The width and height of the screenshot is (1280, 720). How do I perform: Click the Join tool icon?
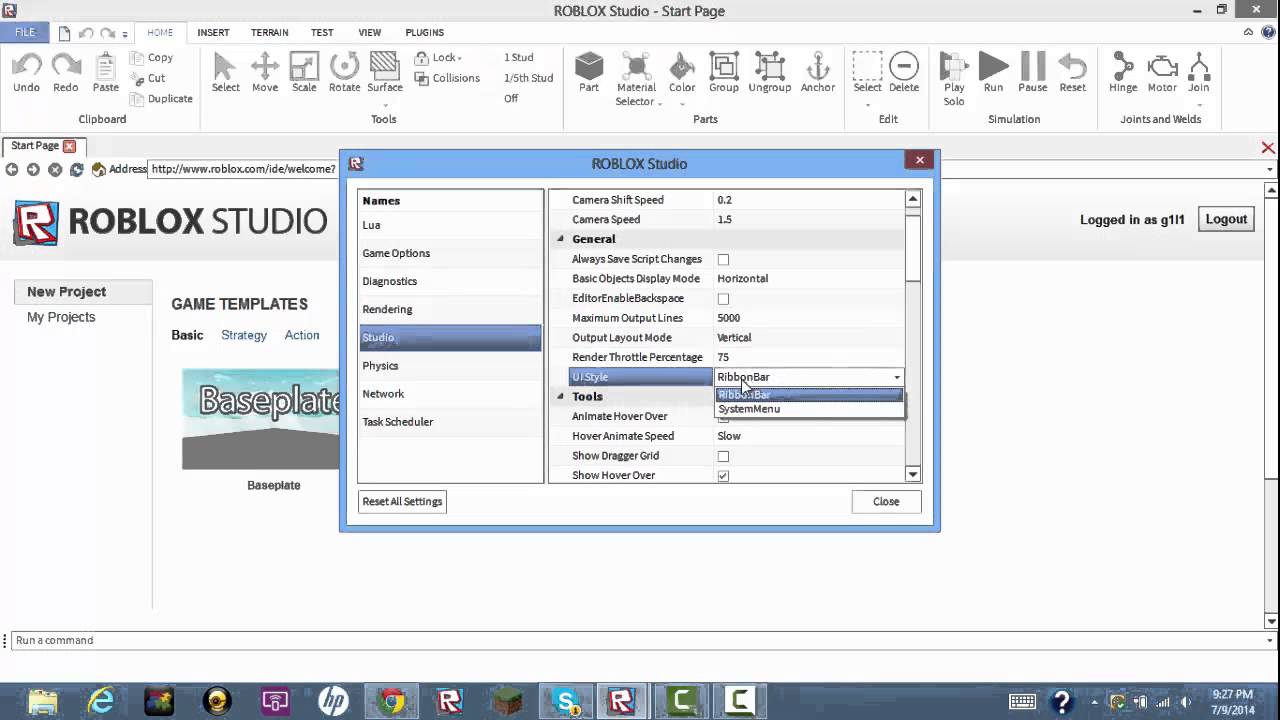point(1199,67)
